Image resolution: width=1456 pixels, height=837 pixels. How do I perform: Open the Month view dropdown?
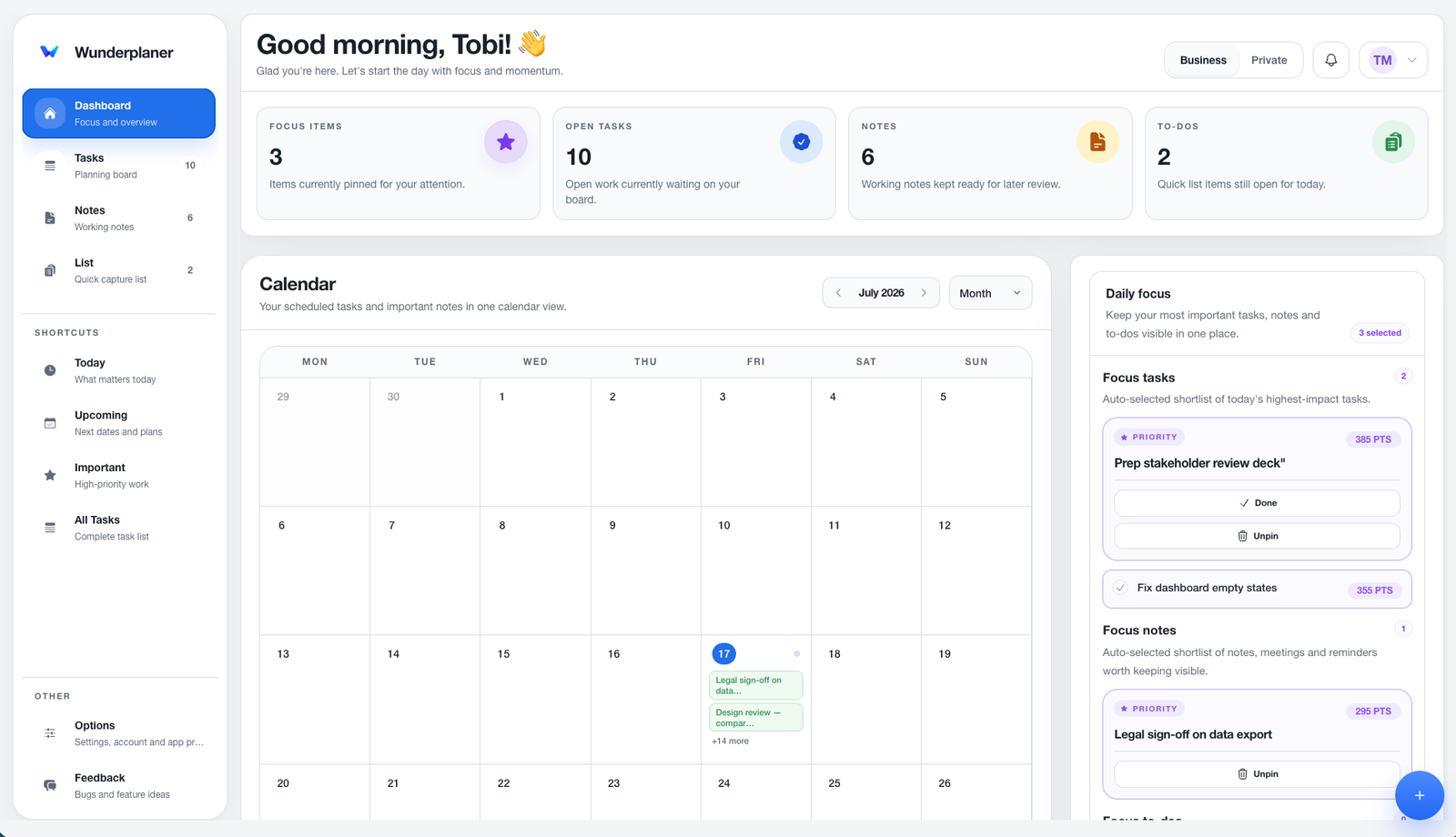pyautogui.click(x=990, y=293)
